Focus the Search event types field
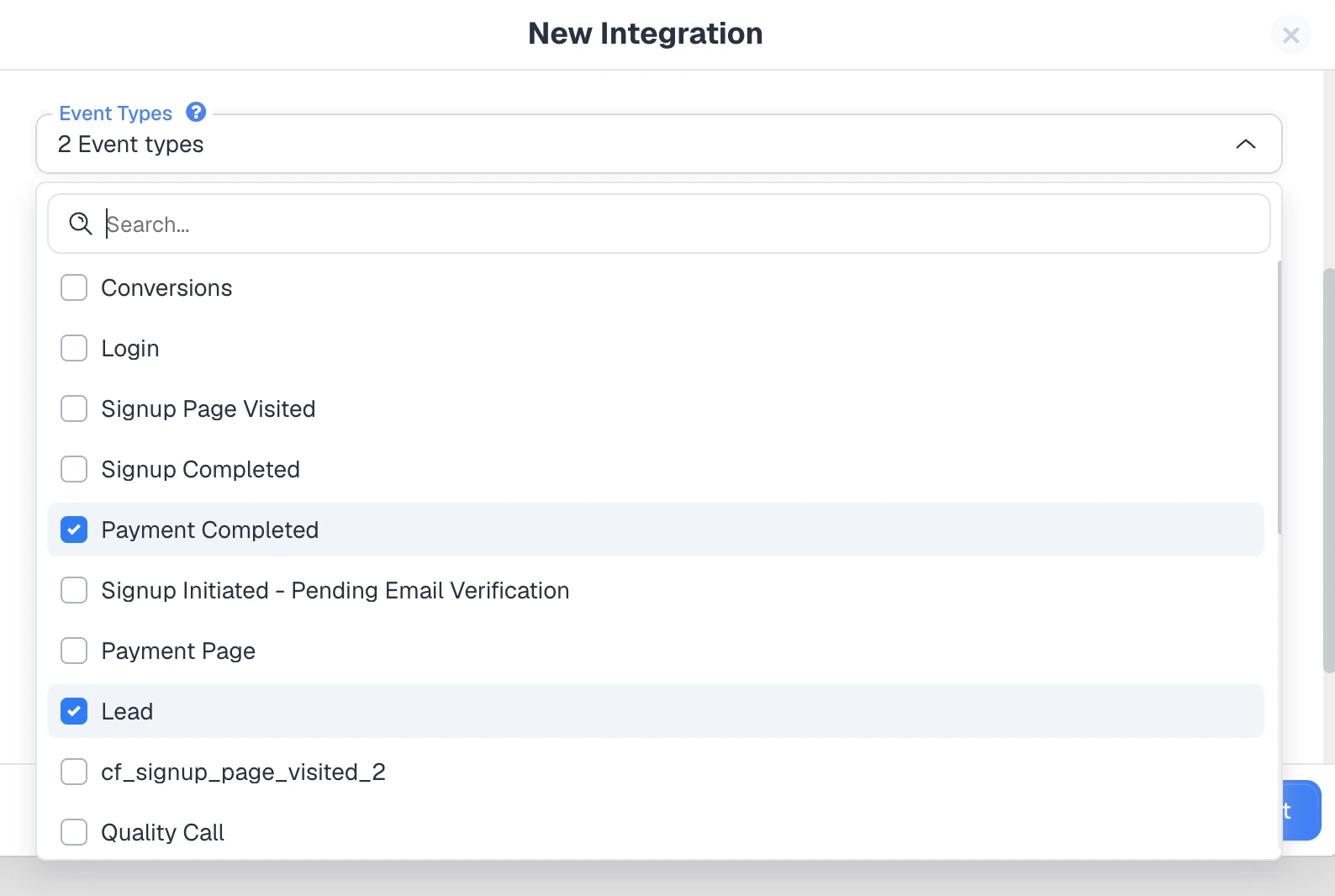Screen dimensions: 1335x896 pyautogui.click(x=659, y=224)
